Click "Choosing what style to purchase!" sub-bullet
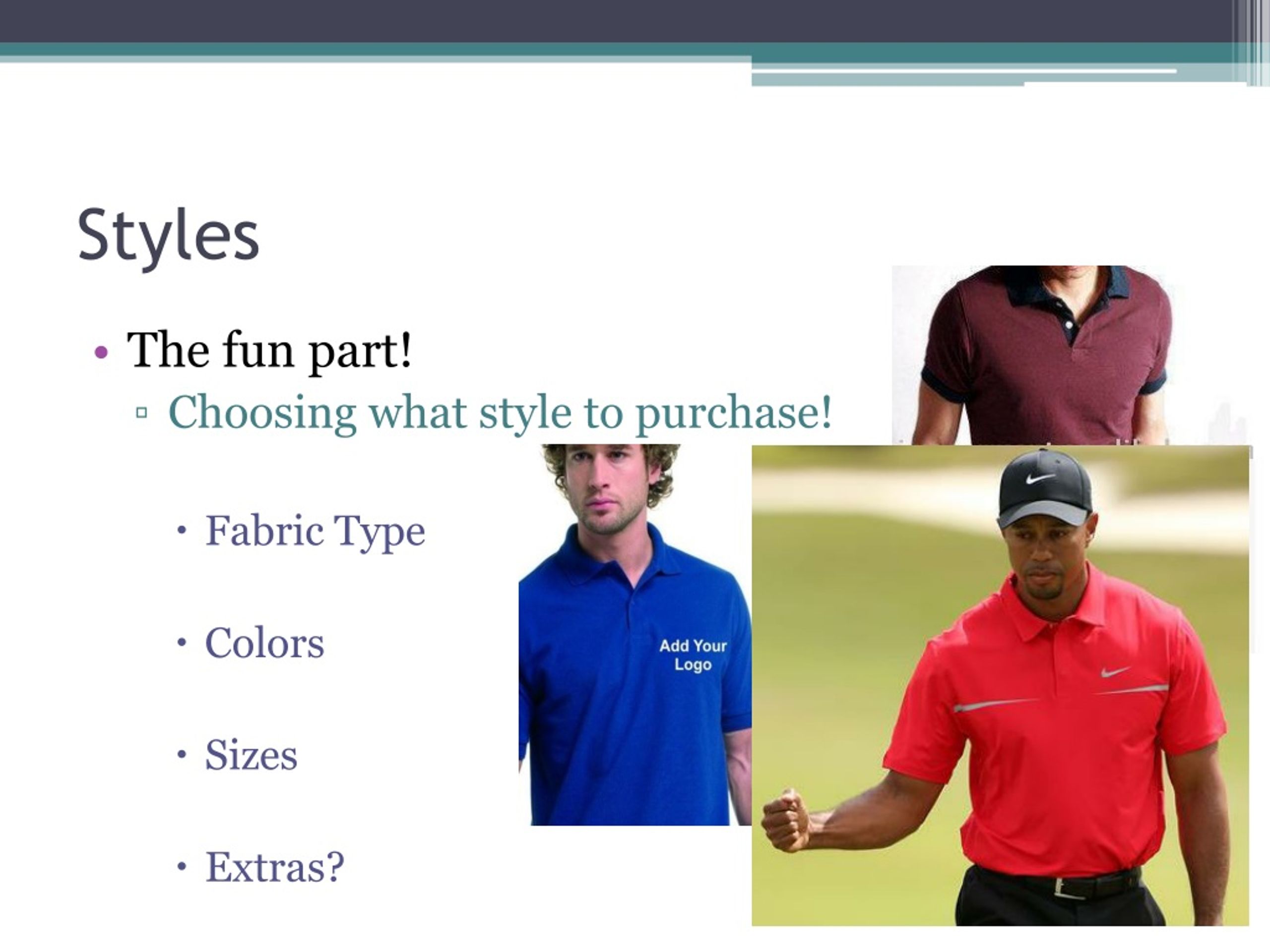Image resolution: width=1270 pixels, height=952 pixels. pyautogui.click(x=500, y=413)
